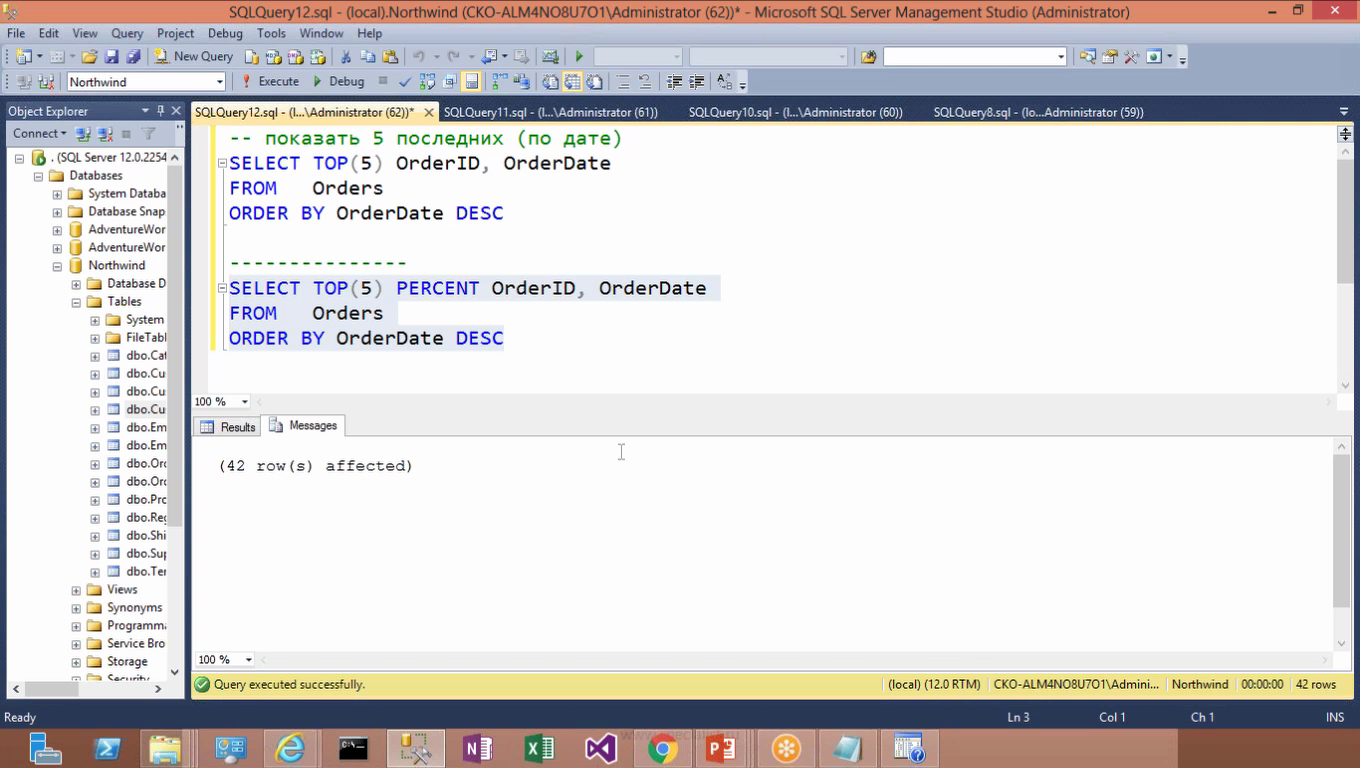Image resolution: width=1360 pixels, height=768 pixels.
Task: Collapse the Databases tree node
Action: (38, 176)
